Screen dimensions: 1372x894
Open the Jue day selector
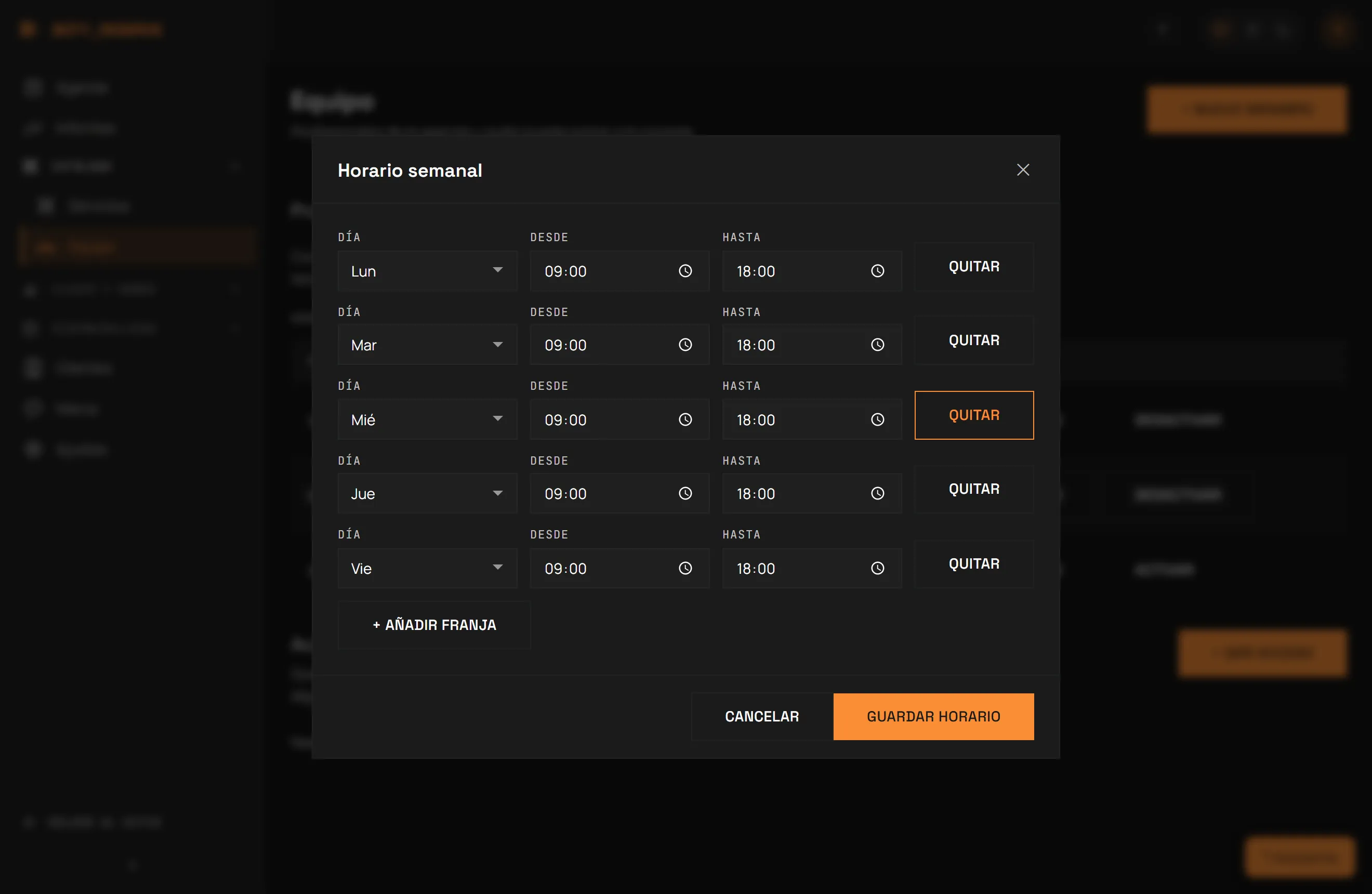tap(427, 493)
